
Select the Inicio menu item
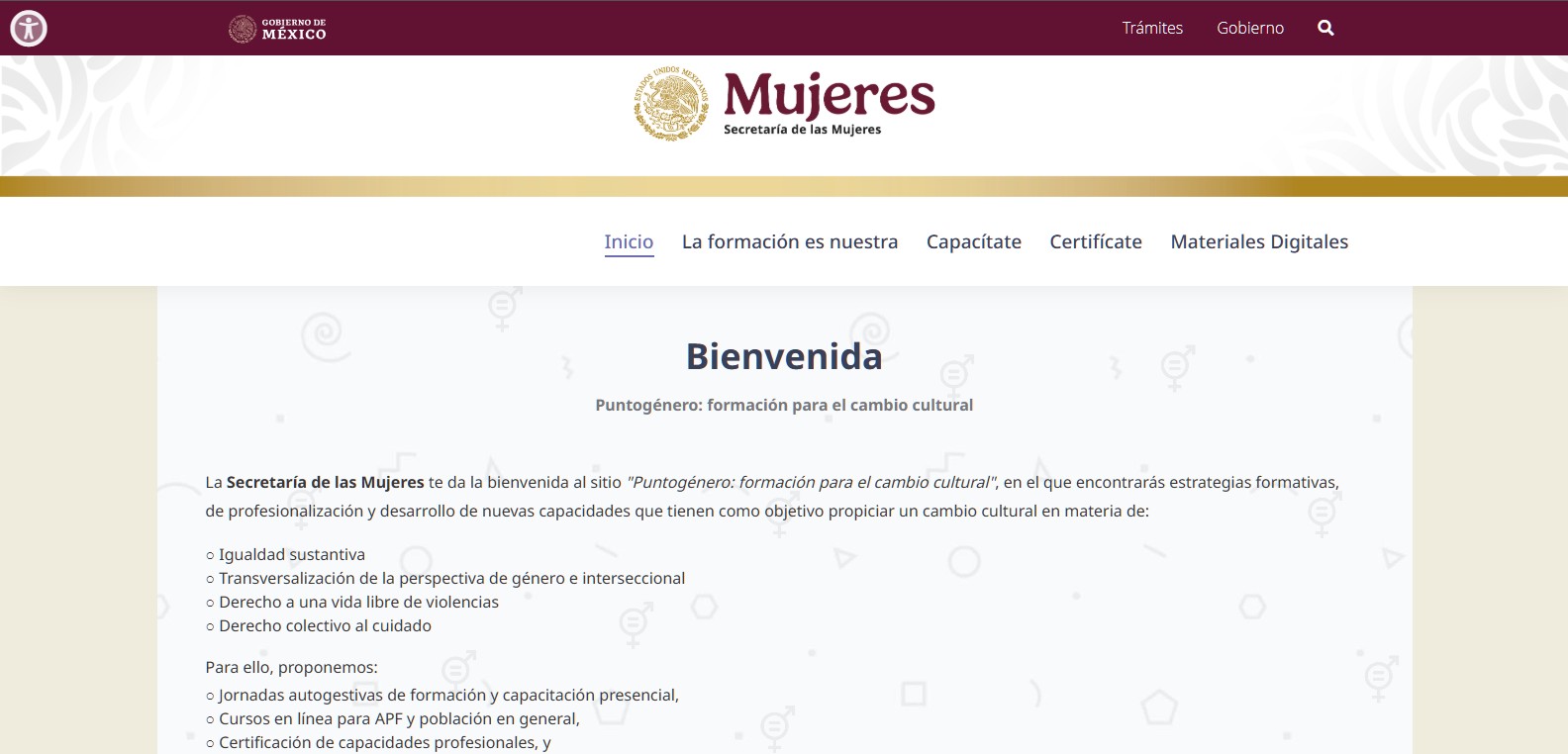[629, 241]
